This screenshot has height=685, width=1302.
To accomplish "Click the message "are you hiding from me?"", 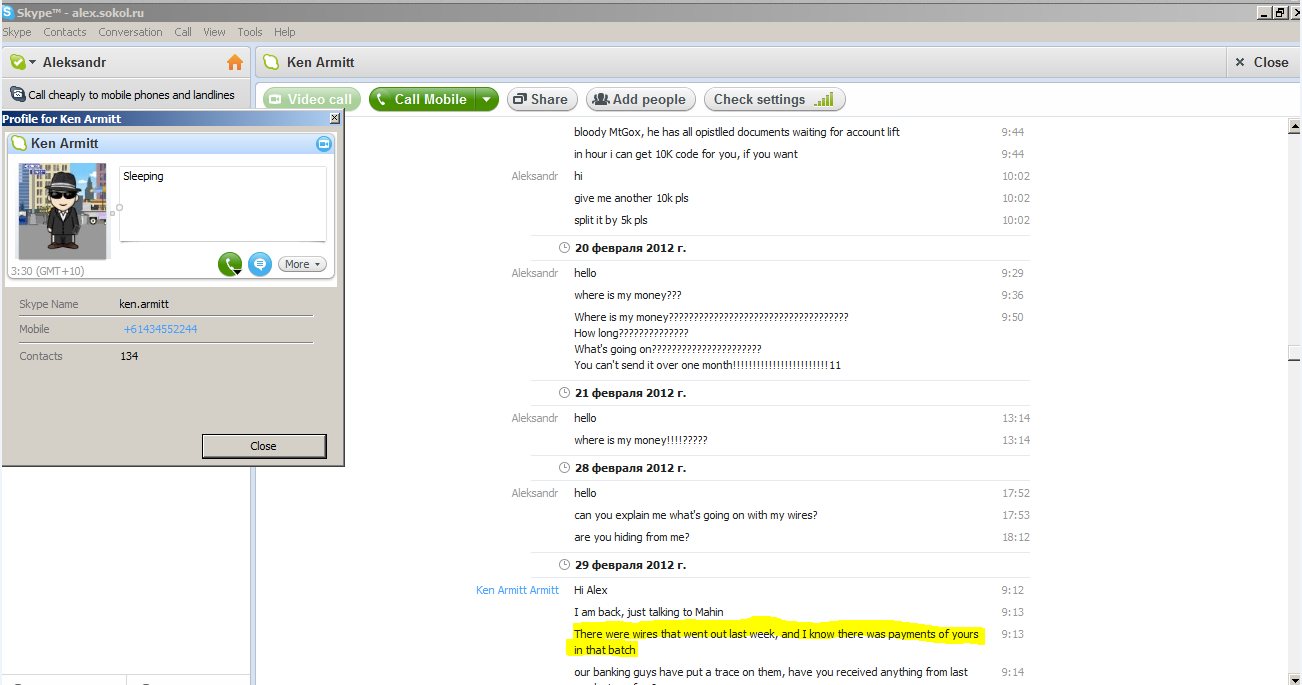I will pos(631,537).
